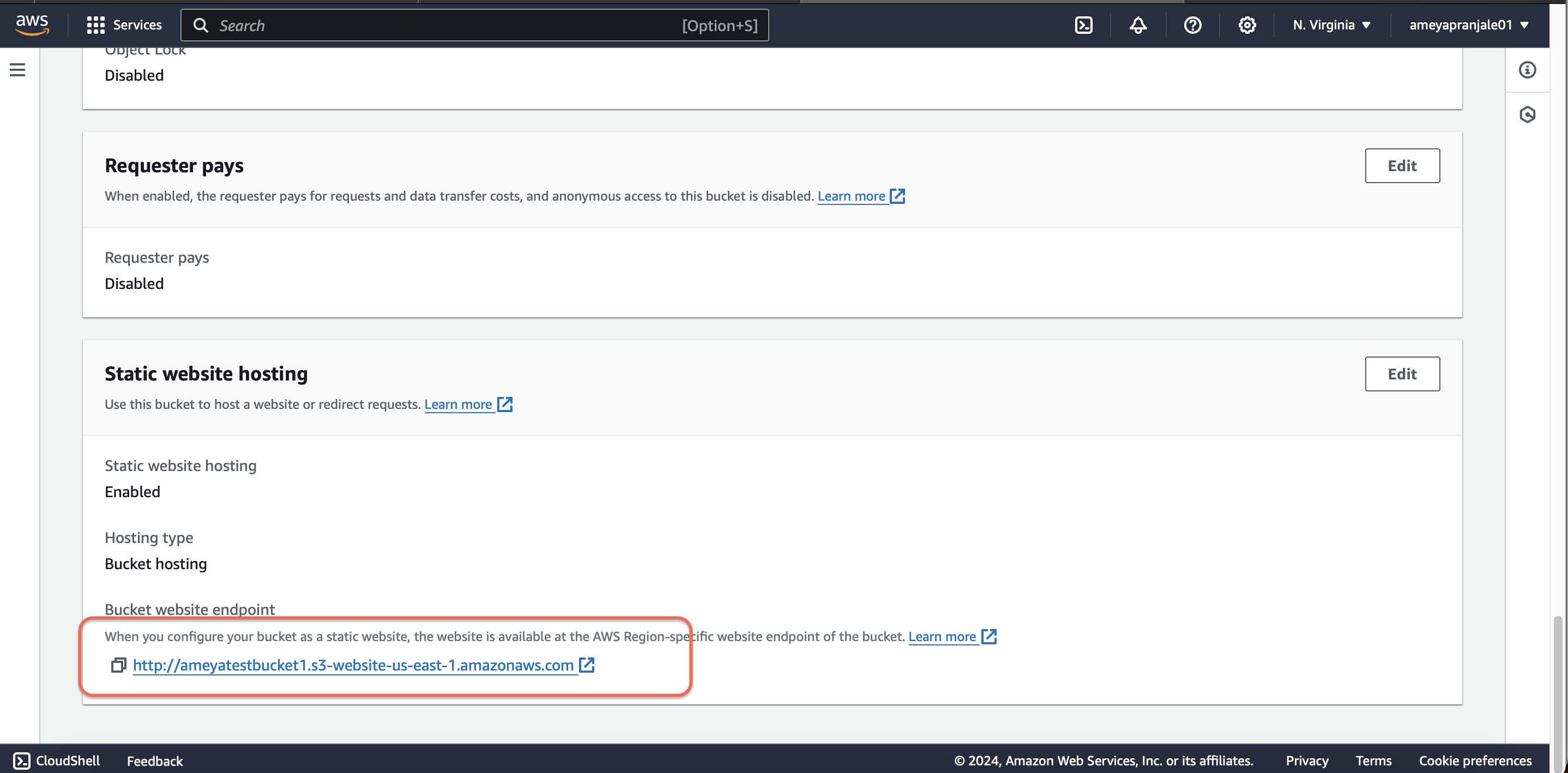Open the N. Virginia region dropdown
Image resolution: width=1568 pixels, height=773 pixels.
(1332, 25)
